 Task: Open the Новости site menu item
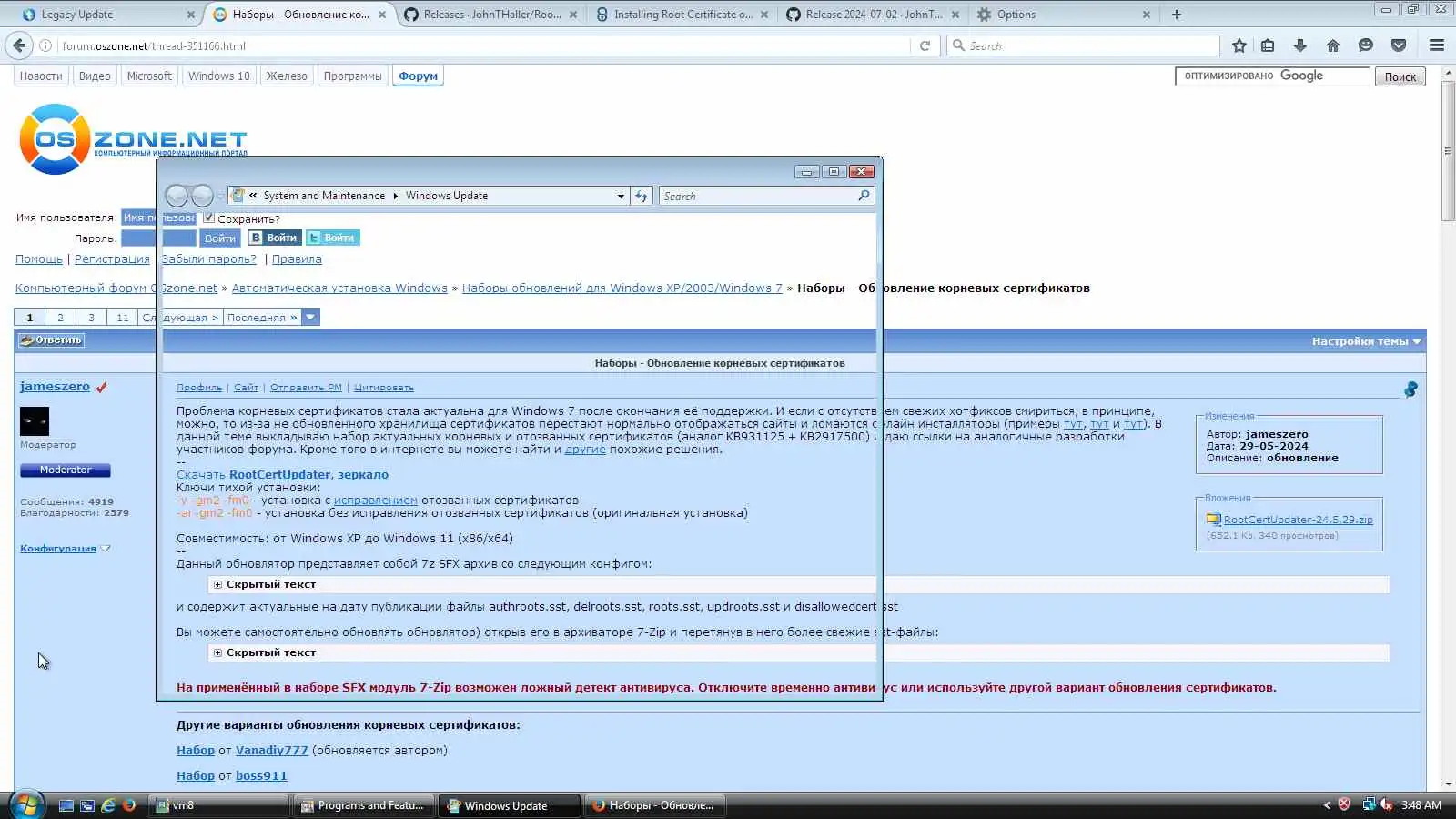click(x=41, y=76)
